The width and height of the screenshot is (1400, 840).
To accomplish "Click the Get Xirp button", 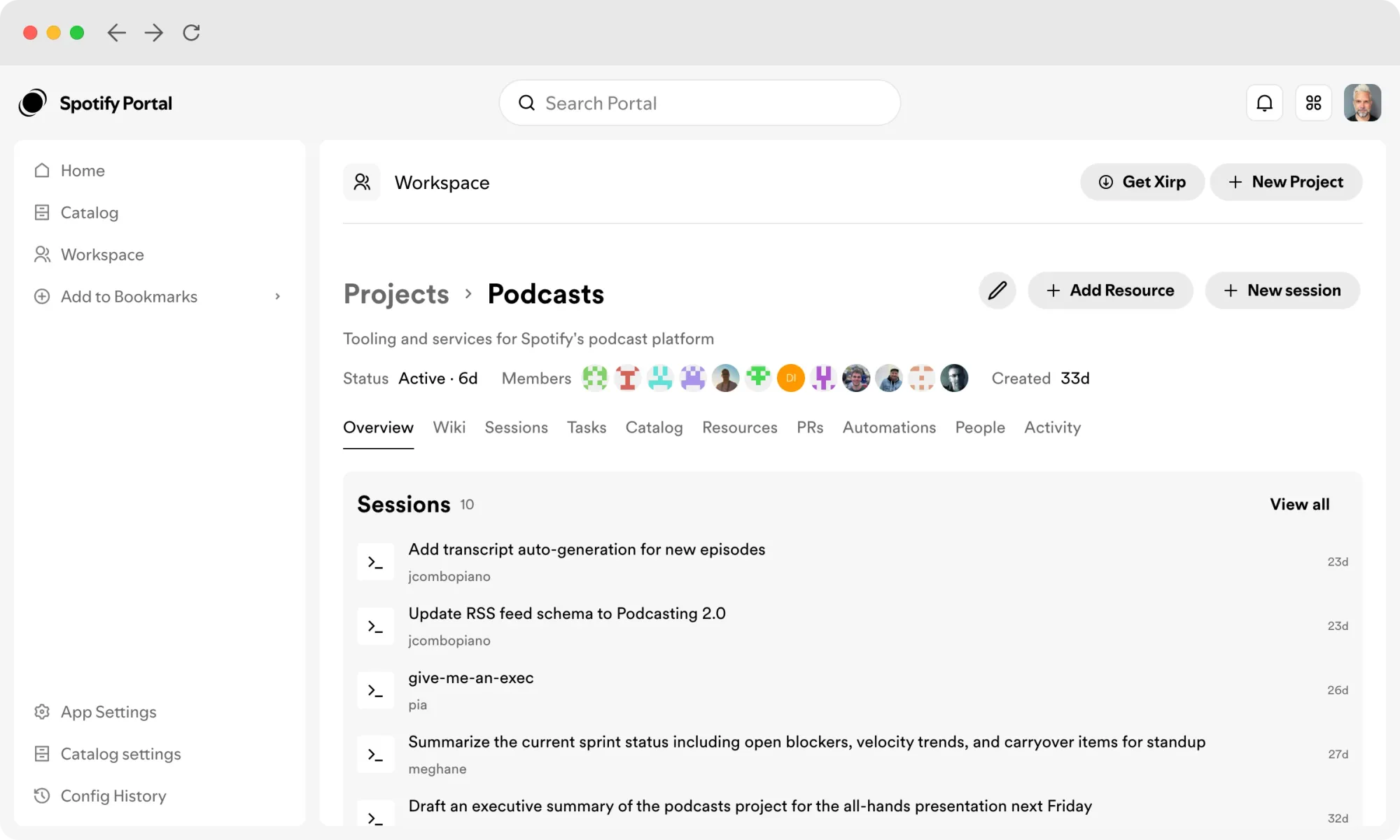I will pos(1142,182).
